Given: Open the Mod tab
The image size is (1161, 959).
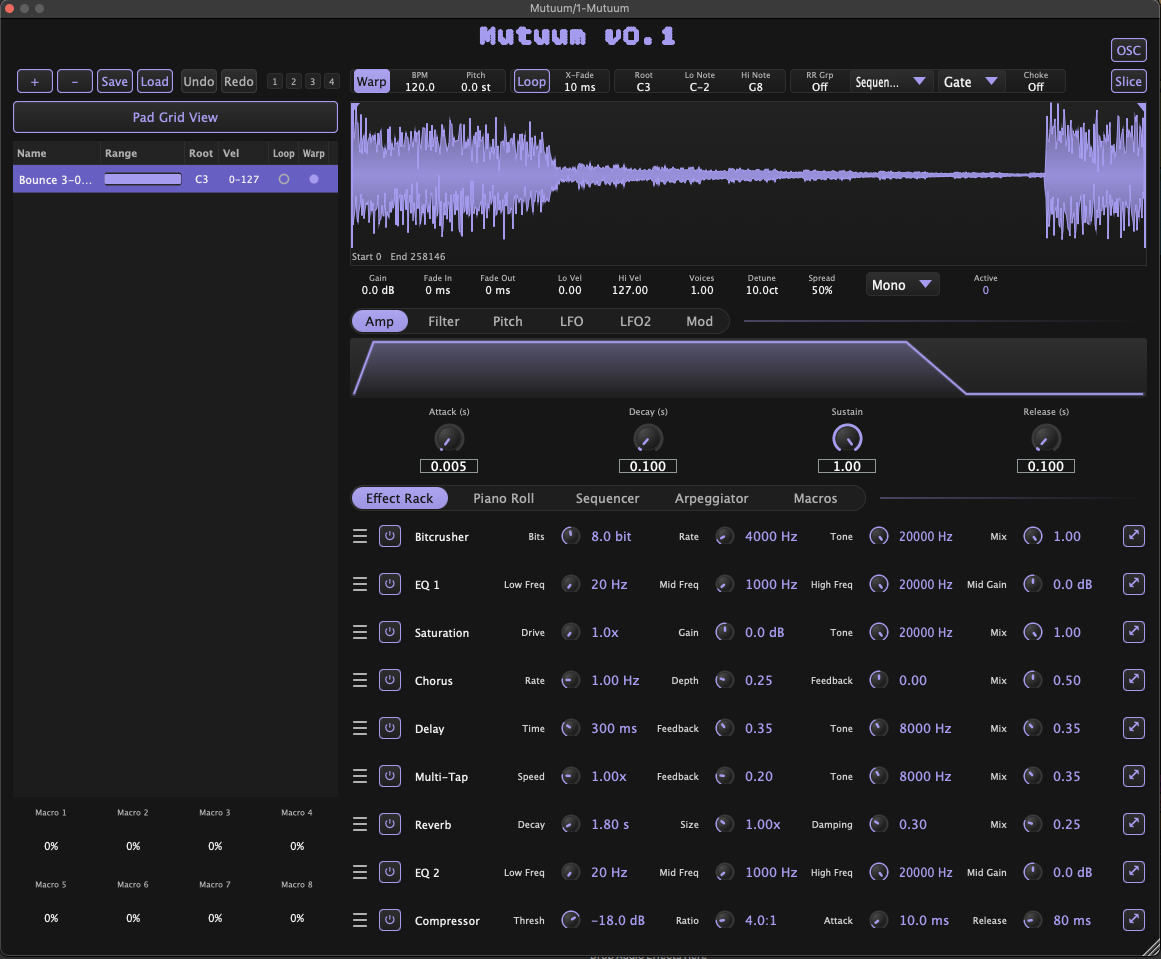Looking at the screenshot, I should (699, 321).
